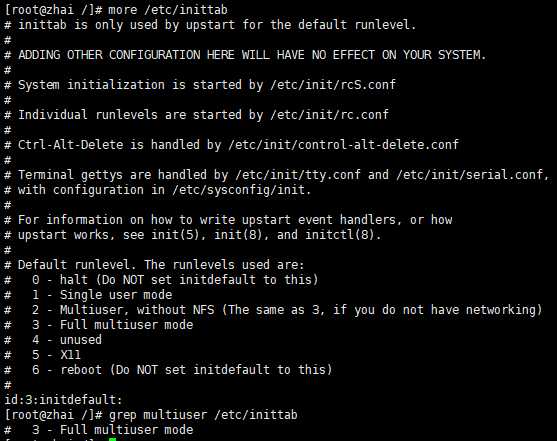This screenshot has height=441, width=557.
Task: Click the '/etc/init/control-alt-delete.conf' path
Action: 343,145
